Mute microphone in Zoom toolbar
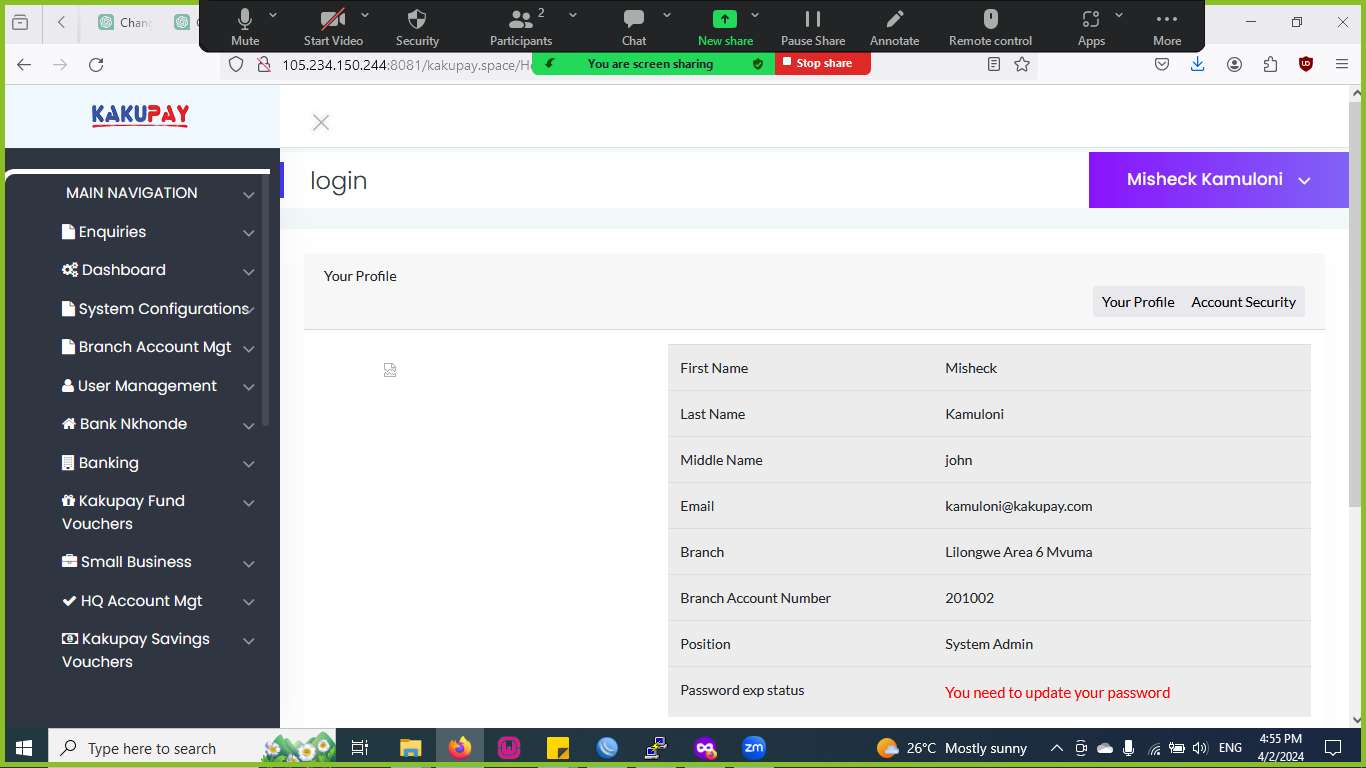Image resolution: width=1366 pixels, height=768 pixels. pyautogui.click(x=245, y=27)
